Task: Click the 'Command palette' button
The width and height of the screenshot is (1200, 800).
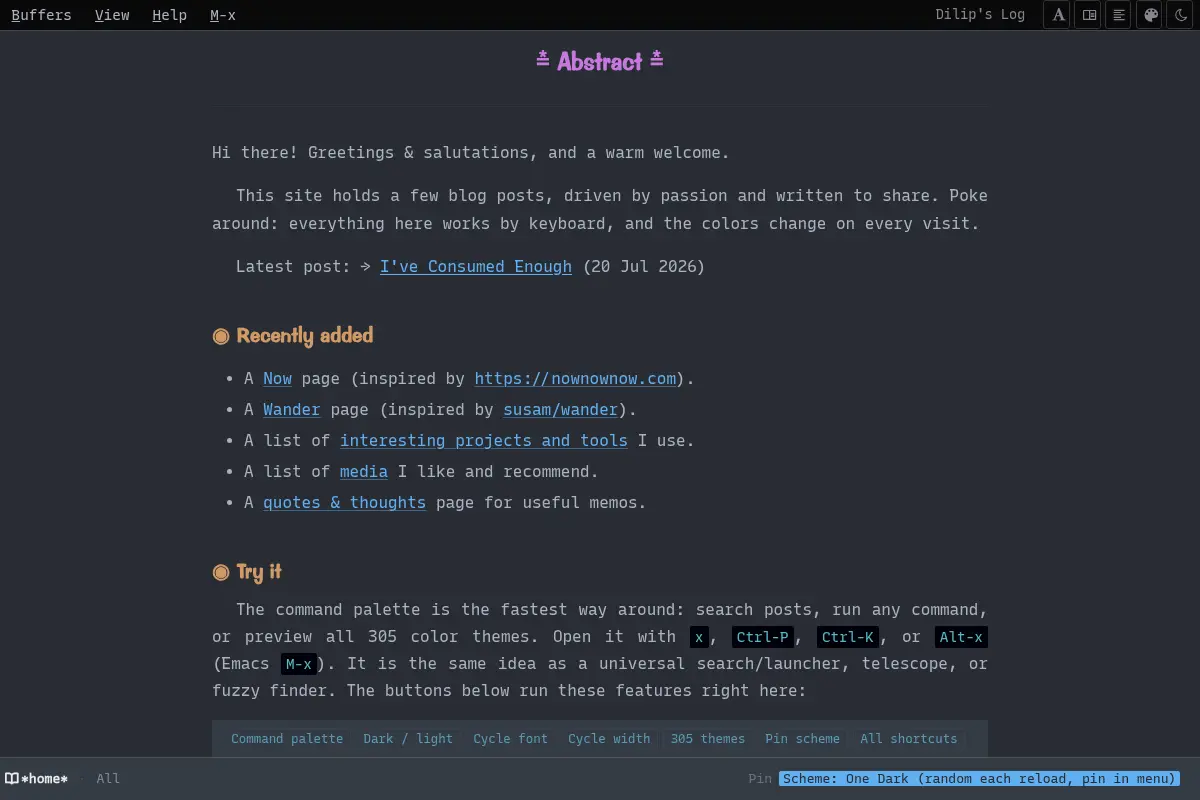Action: coord(287,739)
